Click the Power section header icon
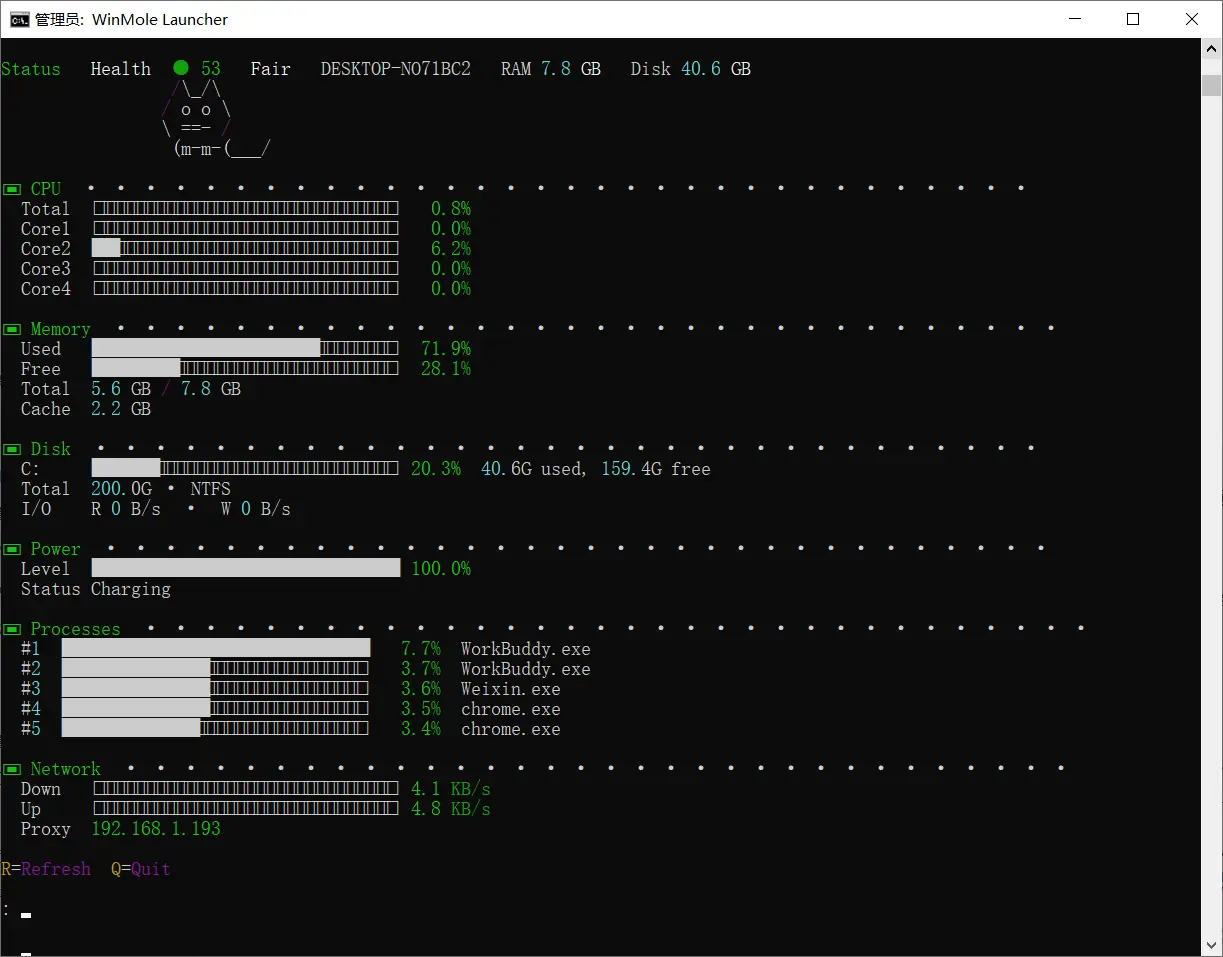Viewport: 1223px width, 957px height. click(x=11, y=549)
